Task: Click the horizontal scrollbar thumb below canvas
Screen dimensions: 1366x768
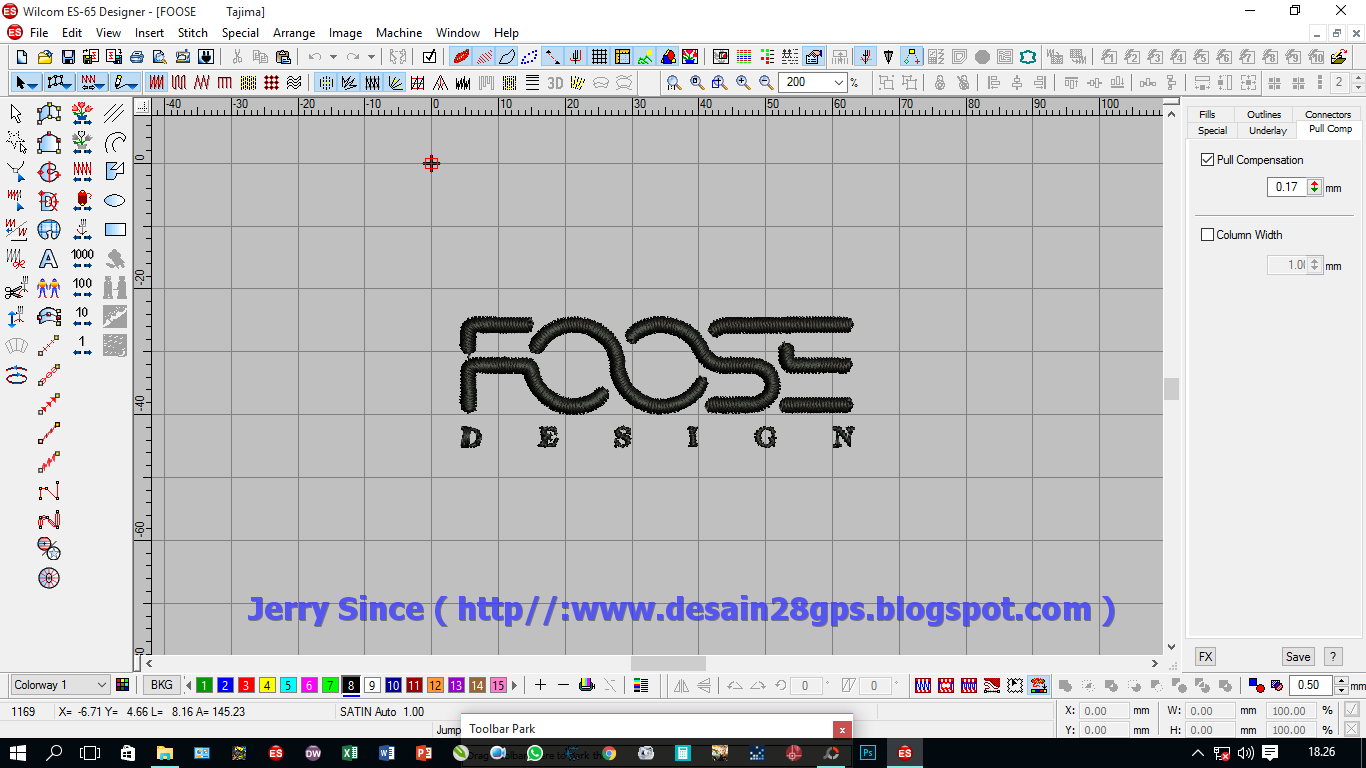Action: [x=668, y=663]
